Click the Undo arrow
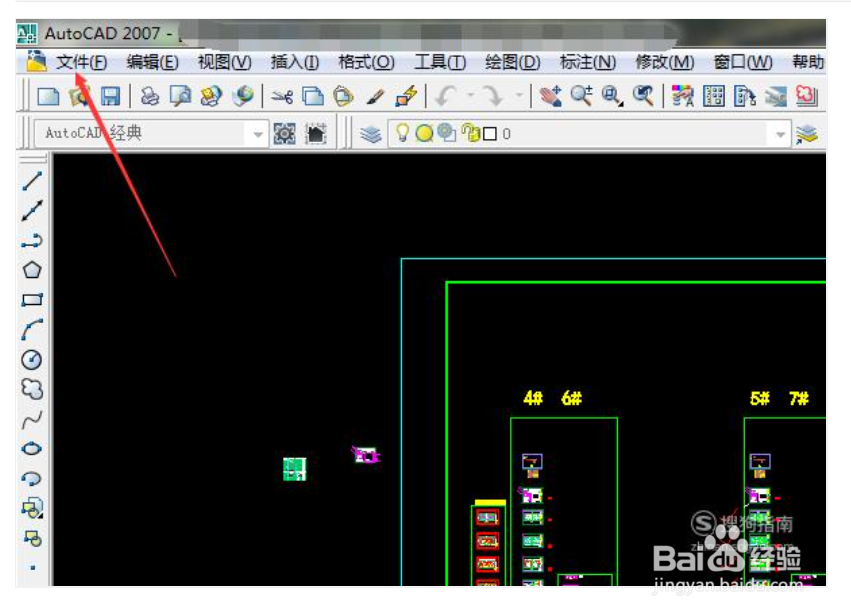This screenshot has height=615, width=851. click(x=446, y=96)
